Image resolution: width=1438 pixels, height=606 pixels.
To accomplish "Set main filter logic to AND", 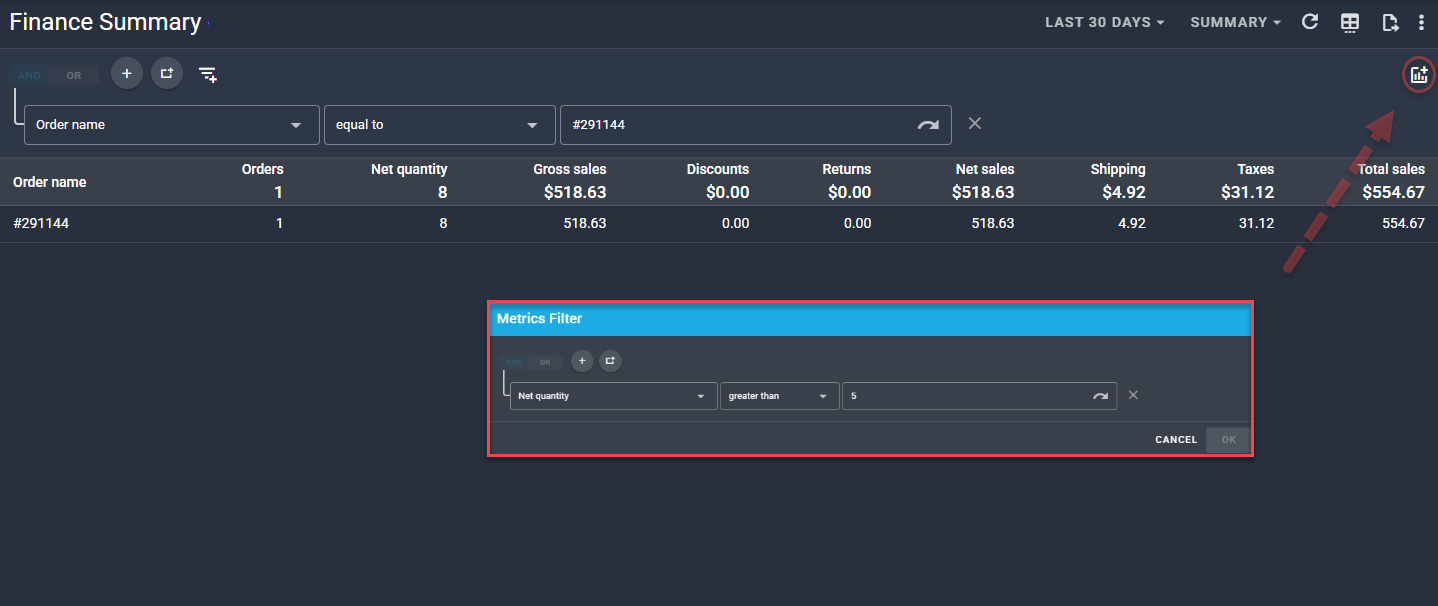I will pos(30,76).
